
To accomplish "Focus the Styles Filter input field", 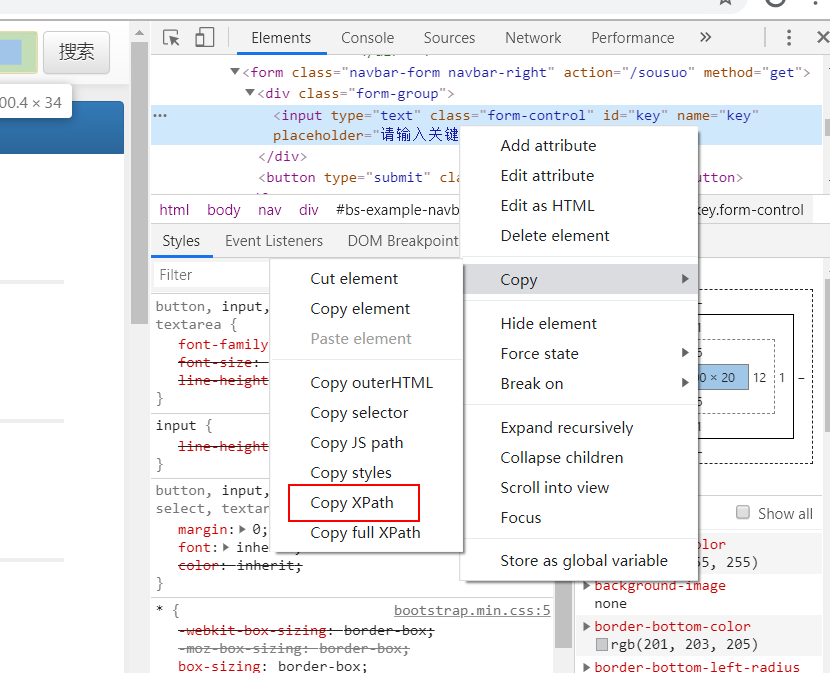I will [211, 275].
